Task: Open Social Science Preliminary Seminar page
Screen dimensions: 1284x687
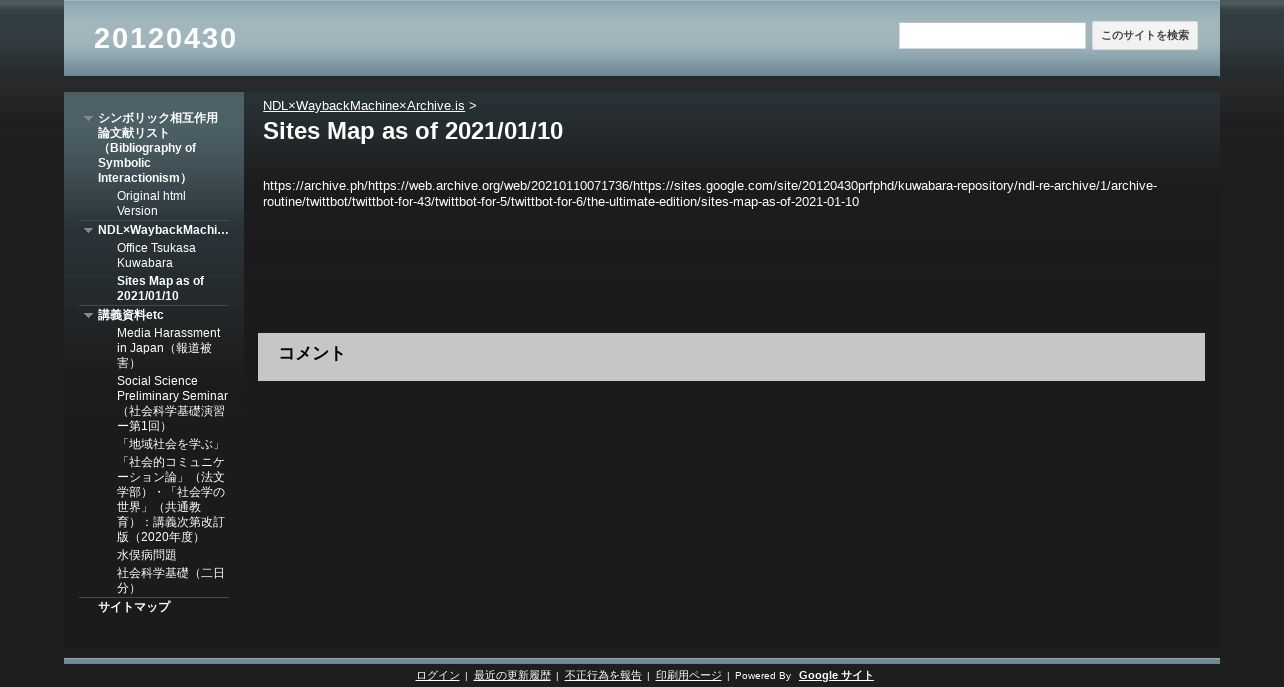Action: click(x=172, y=403)
